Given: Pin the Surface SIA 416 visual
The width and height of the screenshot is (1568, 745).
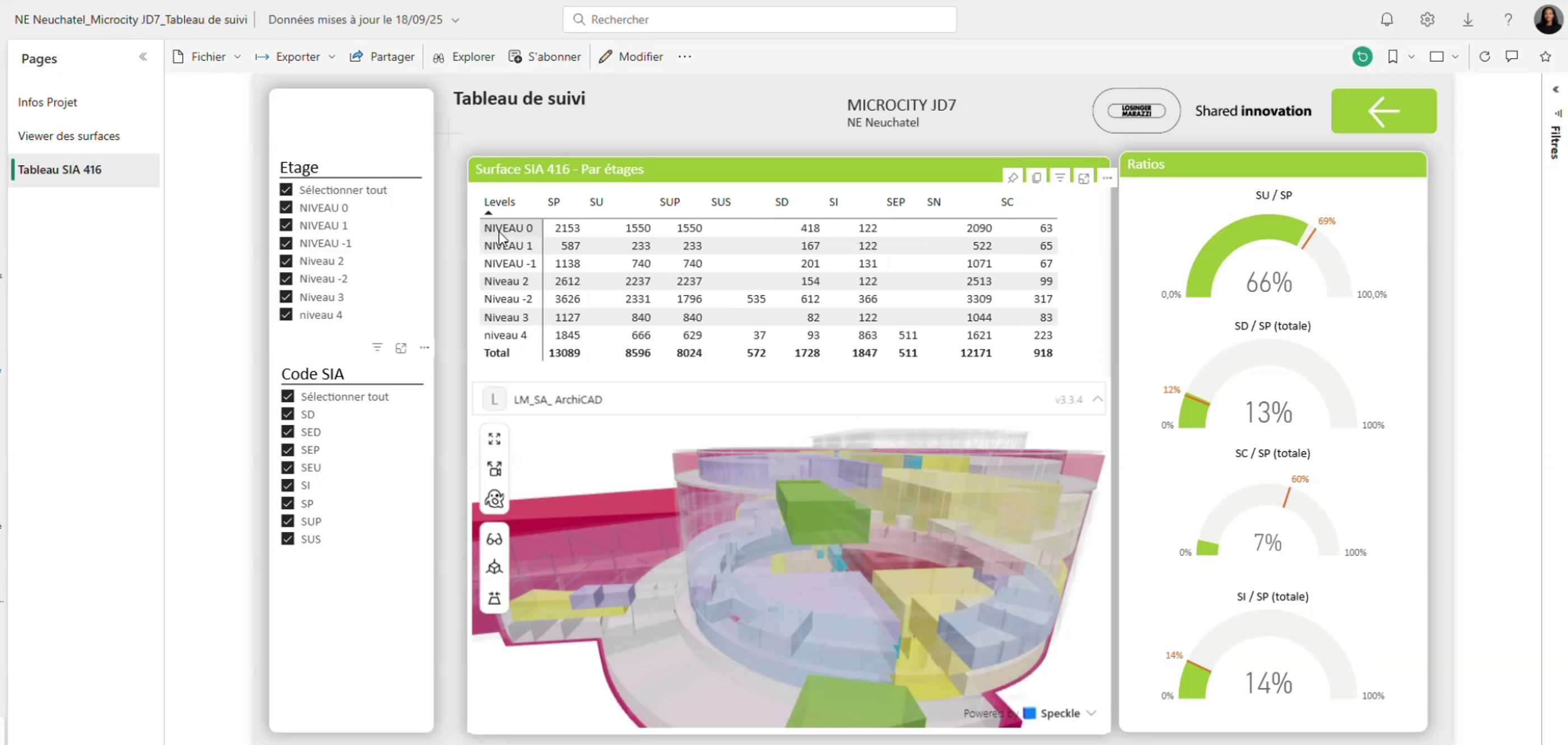Looking at the screenshot, I should [1012, 178].
